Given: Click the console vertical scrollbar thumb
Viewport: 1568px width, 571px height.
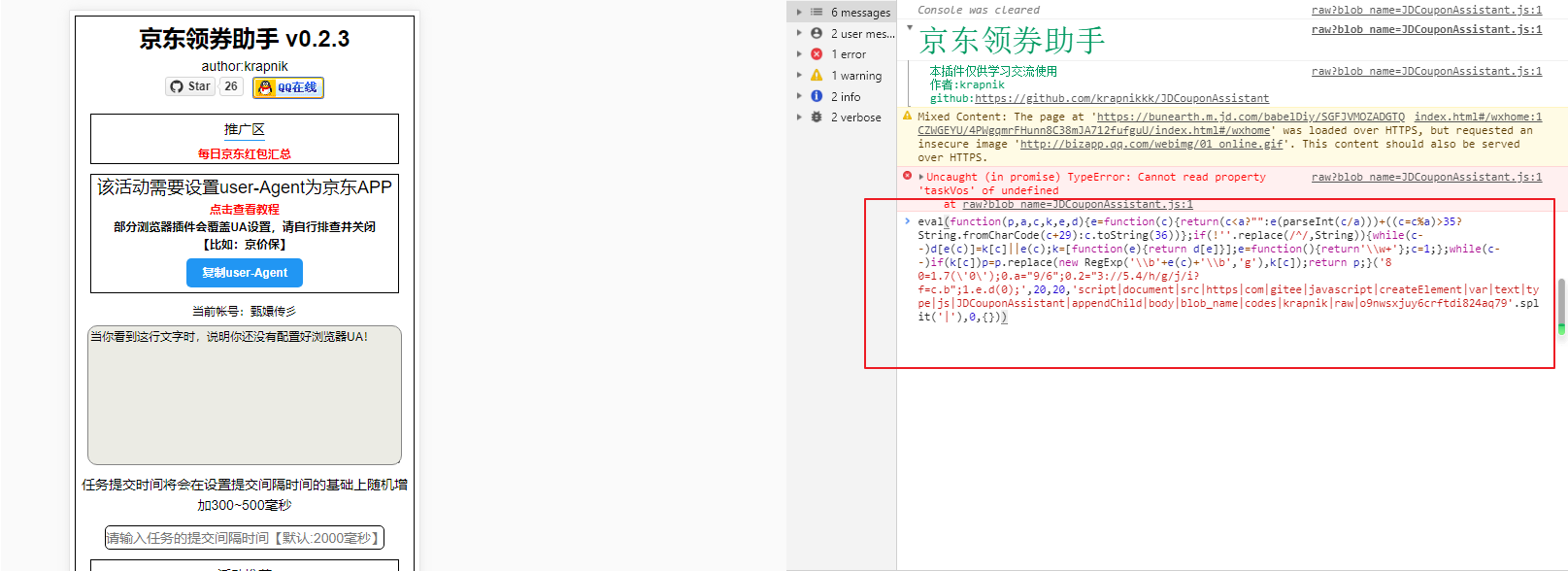Looking at the screenshot, I should click(x=1561, y=306).
